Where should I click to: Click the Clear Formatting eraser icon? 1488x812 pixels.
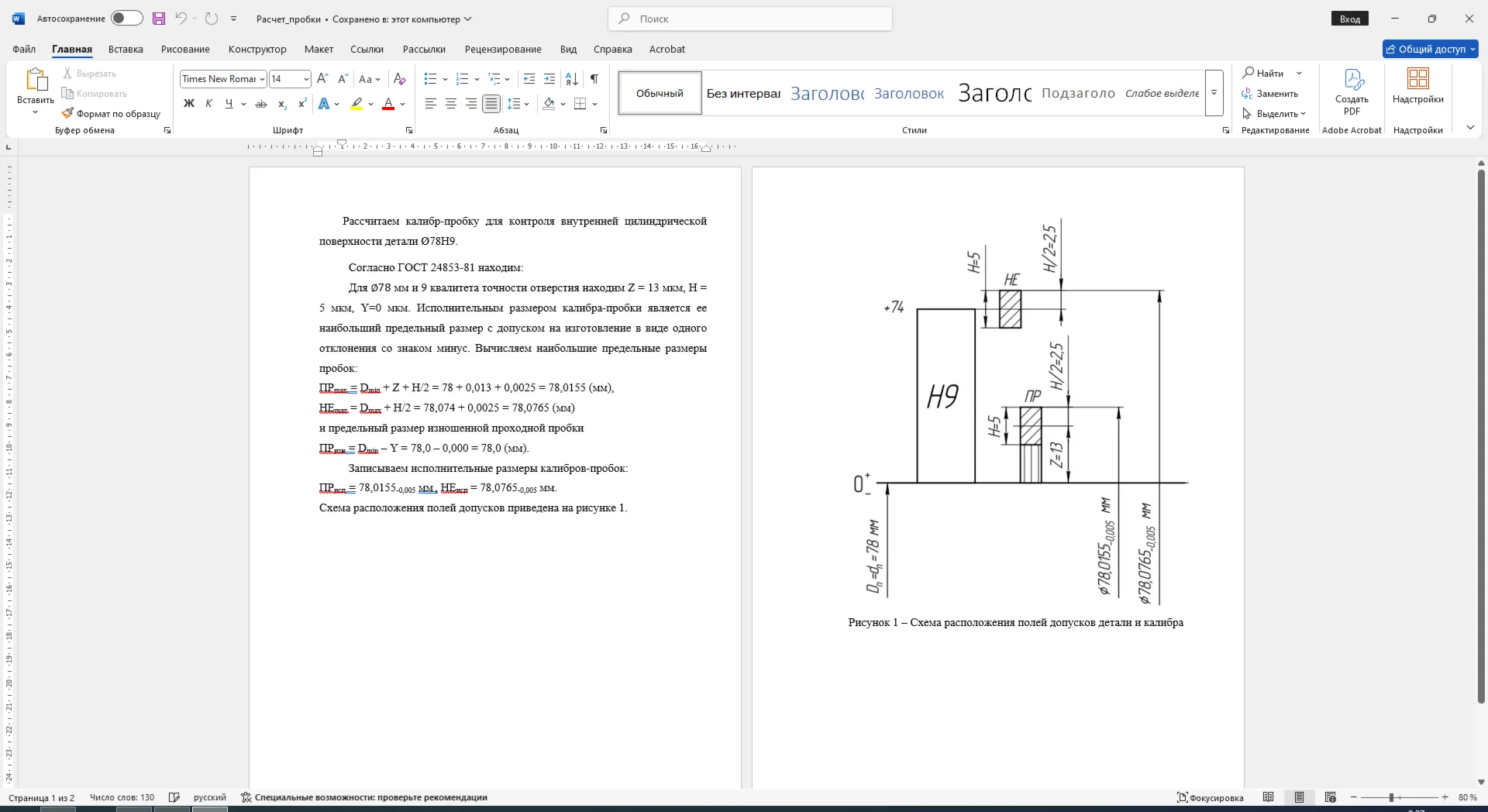[400, 79]
